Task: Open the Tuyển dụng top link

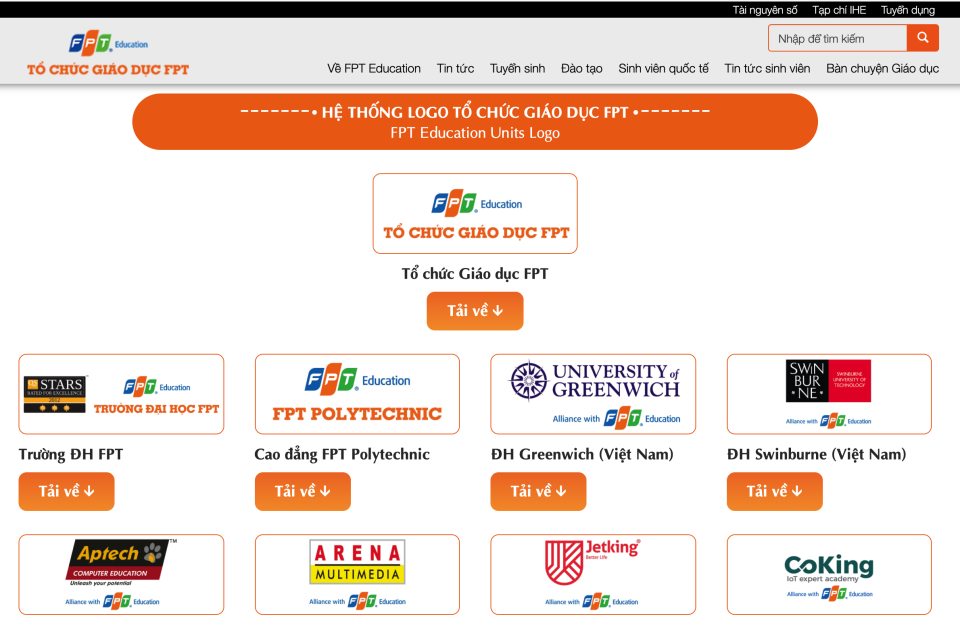Action: pyautogui.click(x=907, y=10)
